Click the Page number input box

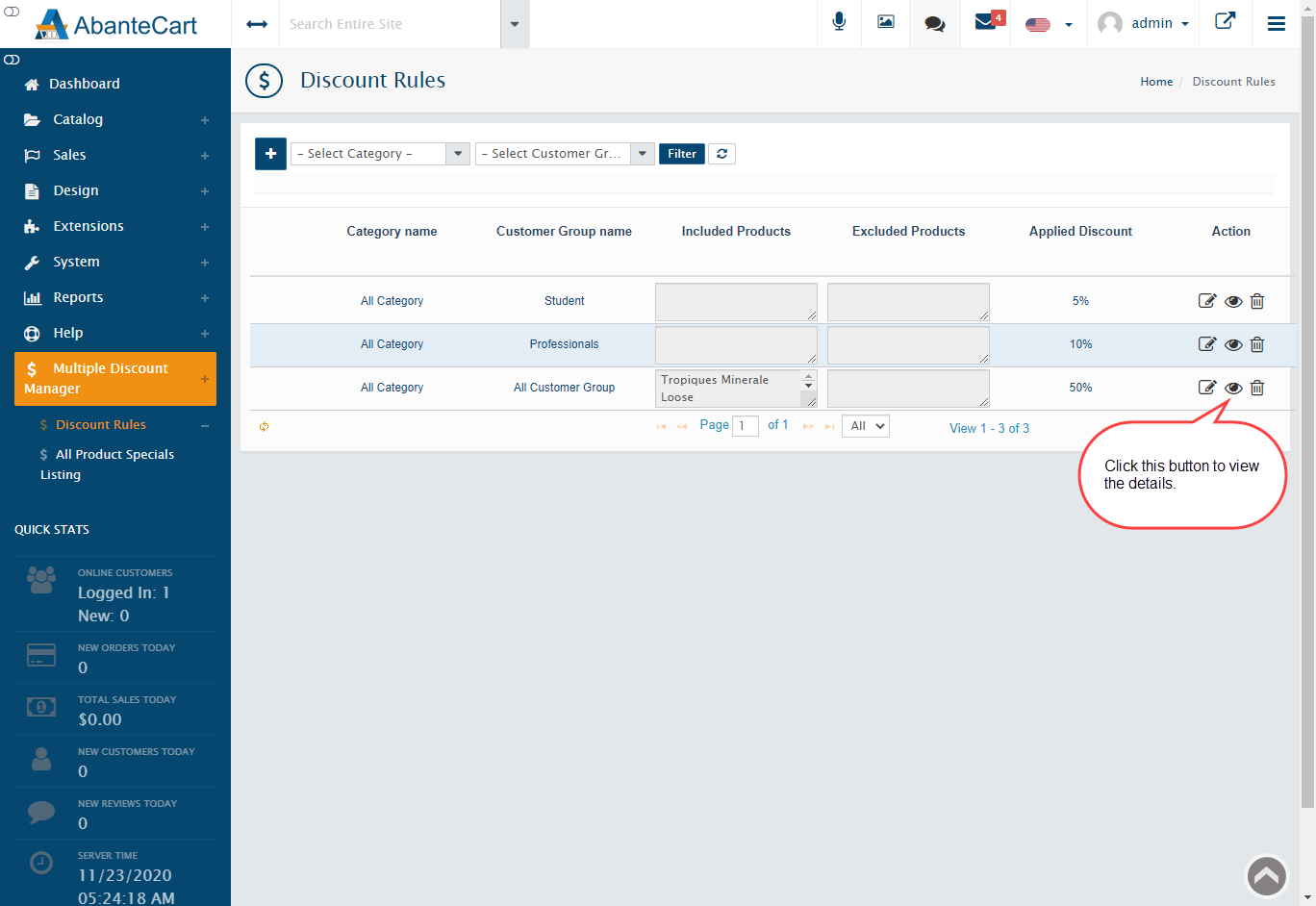coord(745,426)
